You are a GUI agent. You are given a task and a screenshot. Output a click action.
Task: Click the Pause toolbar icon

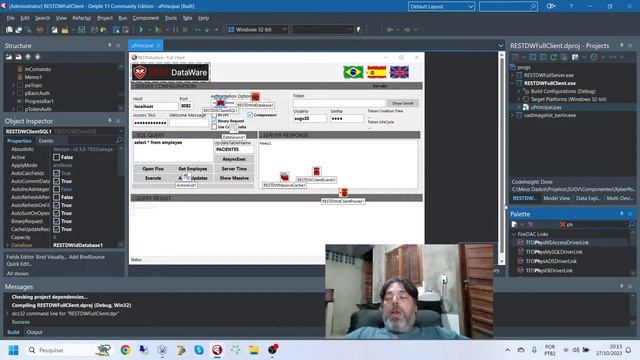click(176, 29)
